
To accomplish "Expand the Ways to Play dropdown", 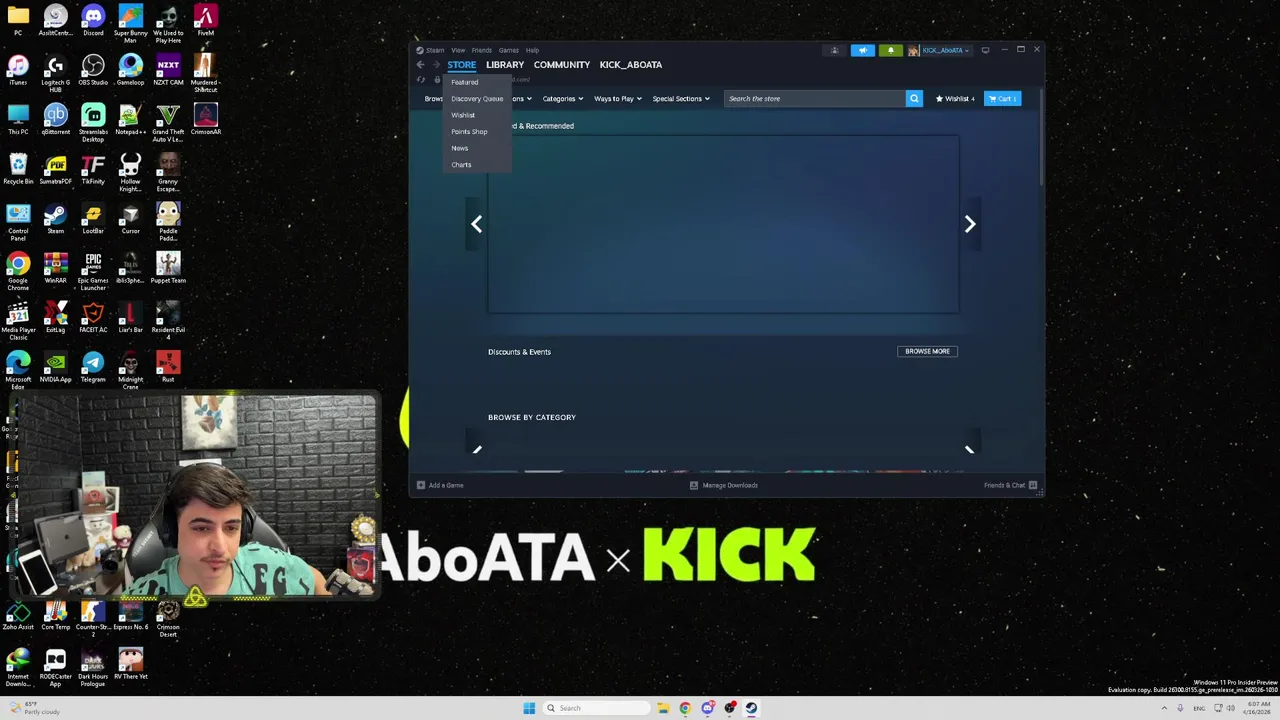I will click(617, 99).
